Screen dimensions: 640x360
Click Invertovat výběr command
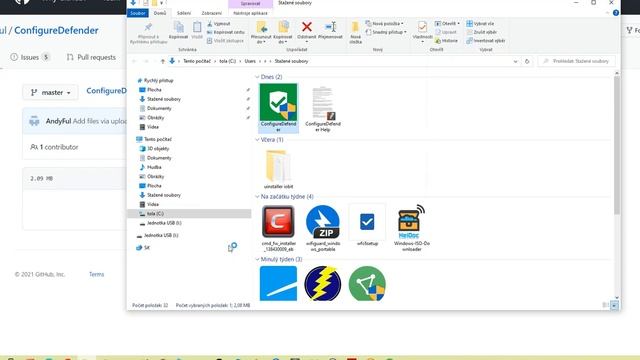486,40
